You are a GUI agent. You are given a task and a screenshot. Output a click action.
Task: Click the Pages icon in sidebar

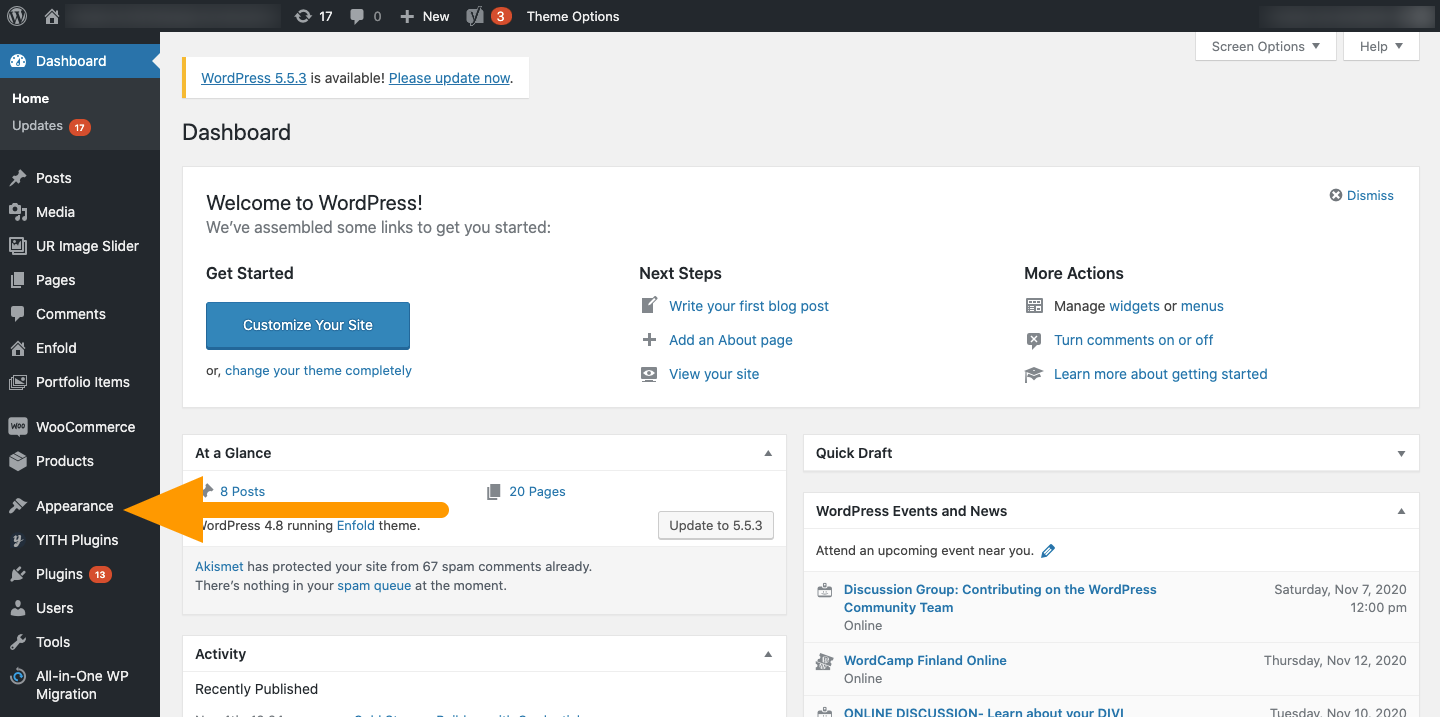(18, 280)
